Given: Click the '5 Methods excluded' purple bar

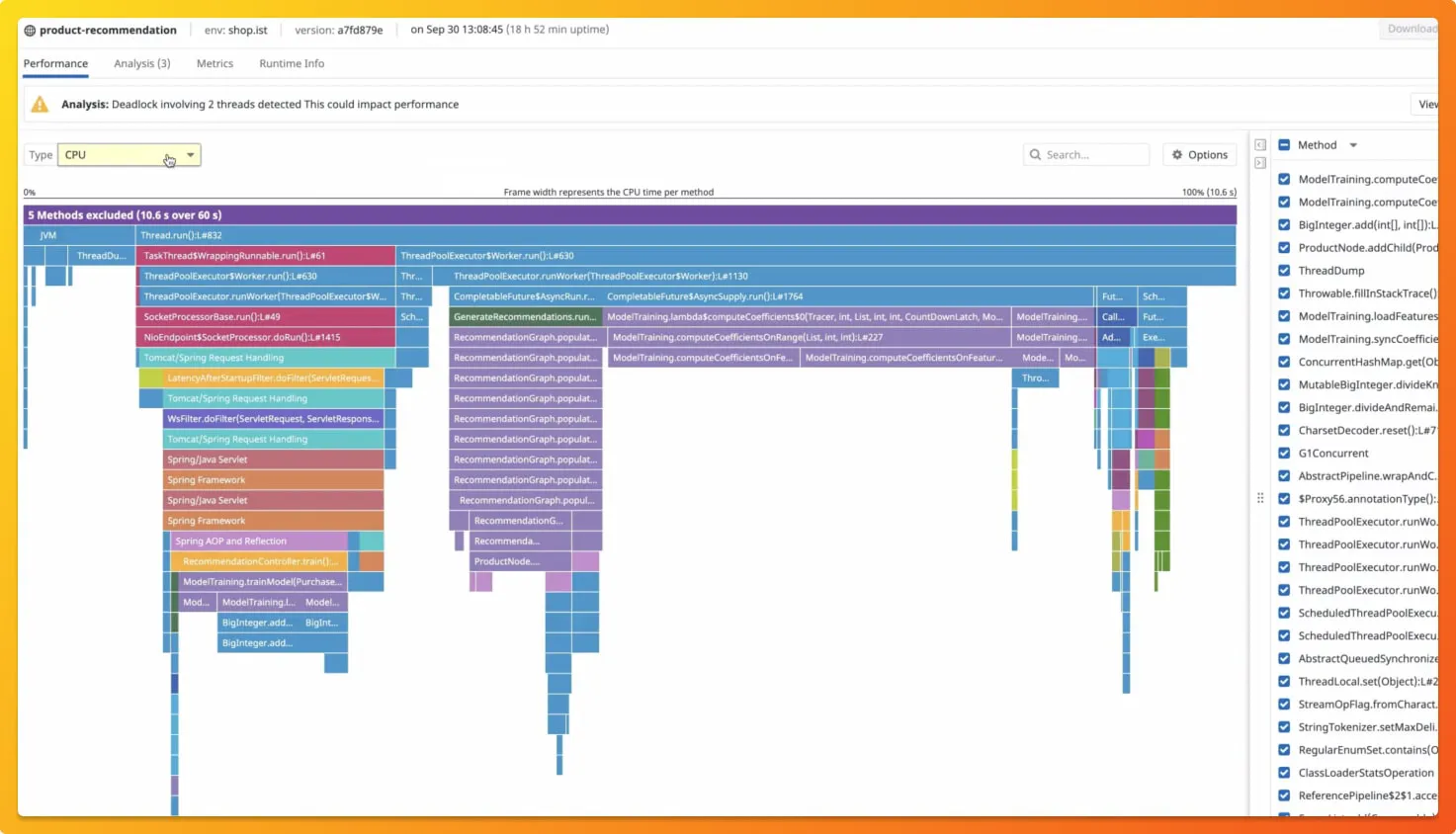Looking at the screenshot, I should [x=630, y=214].
